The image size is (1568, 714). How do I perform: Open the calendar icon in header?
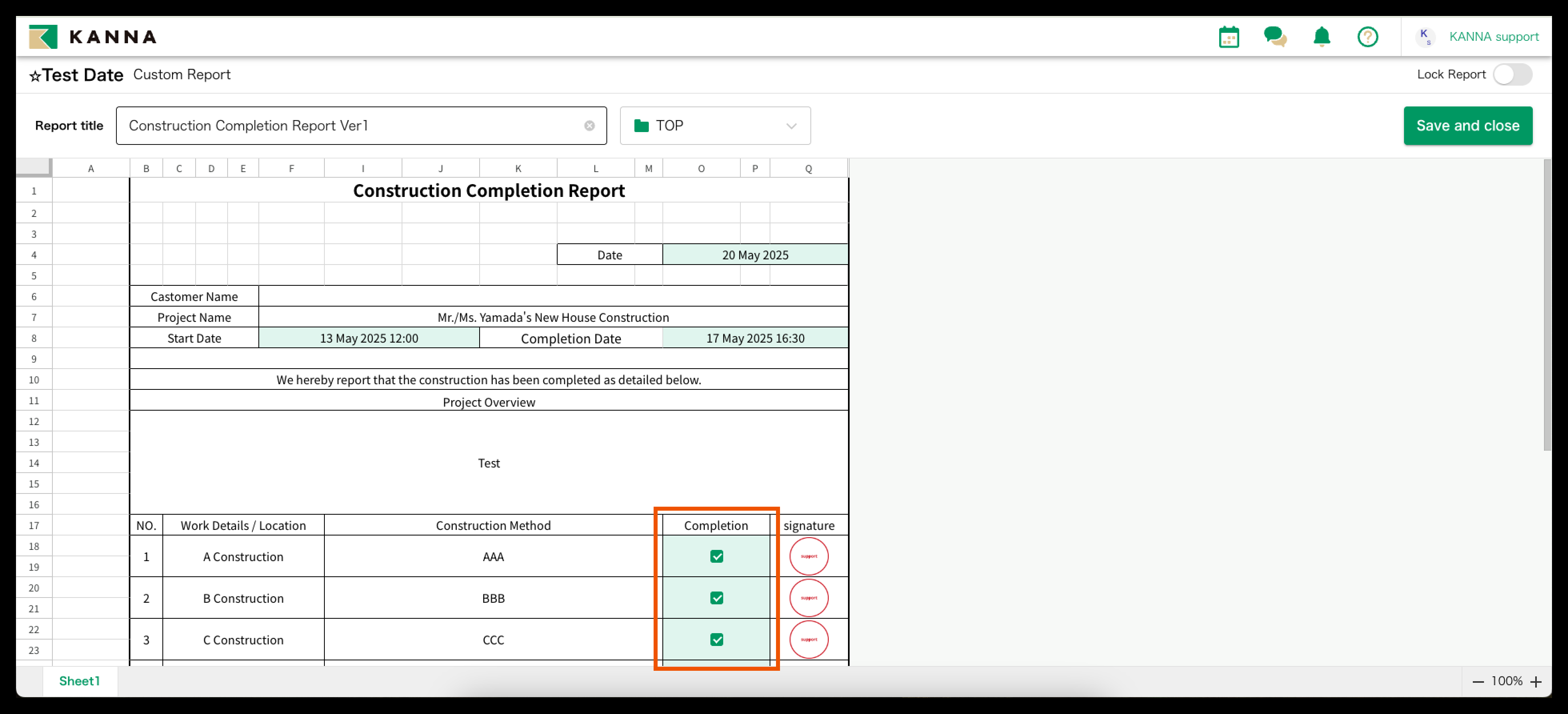coord(1228,37)
